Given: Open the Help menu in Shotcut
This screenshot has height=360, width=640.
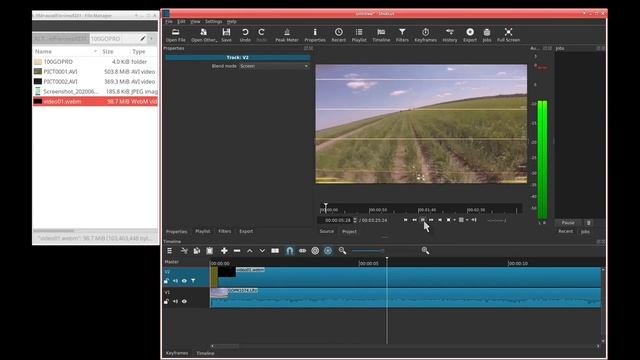Looking at the screenshot, I should (x=231, y=21).
